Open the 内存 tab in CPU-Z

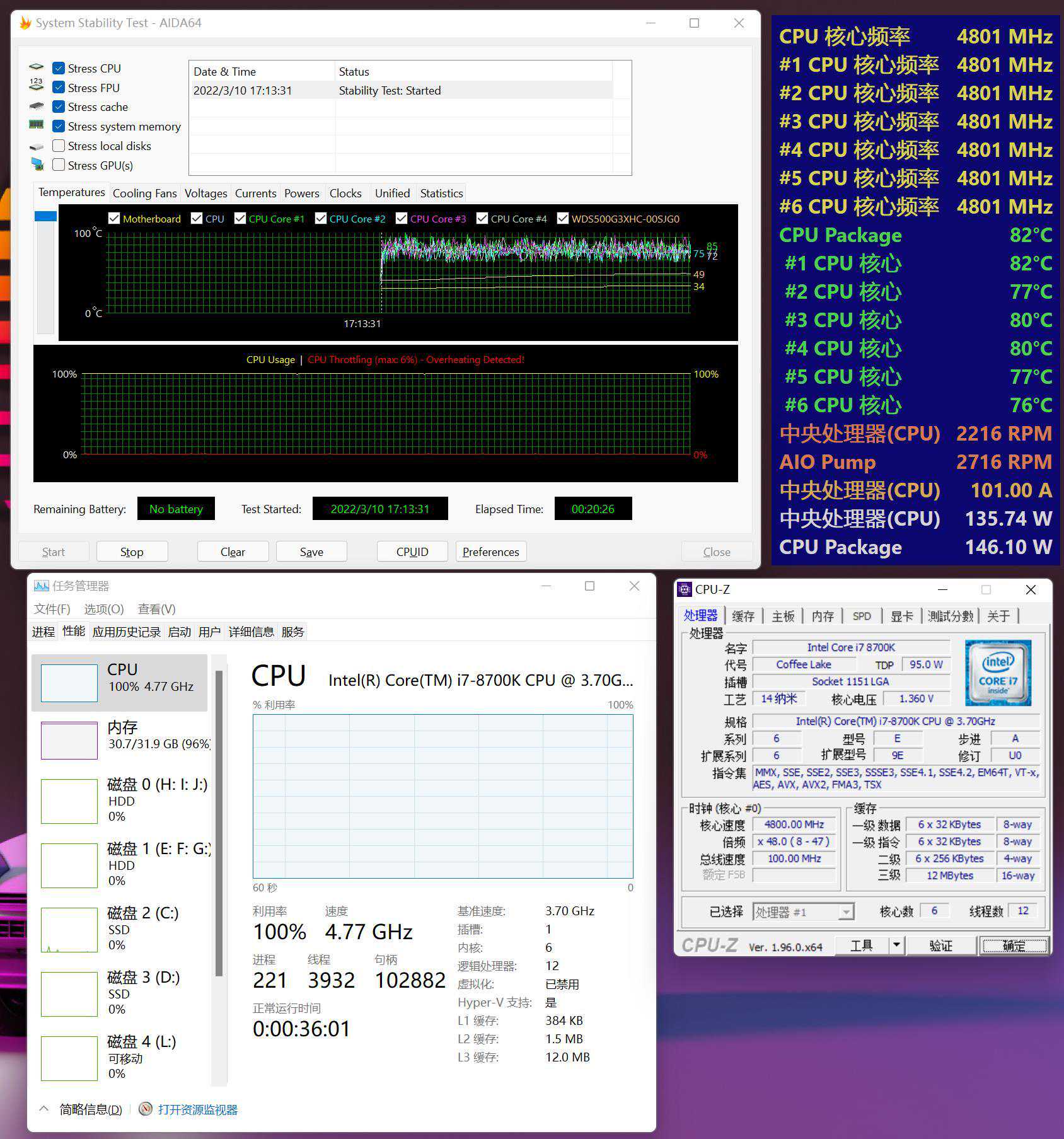(823, 616)
